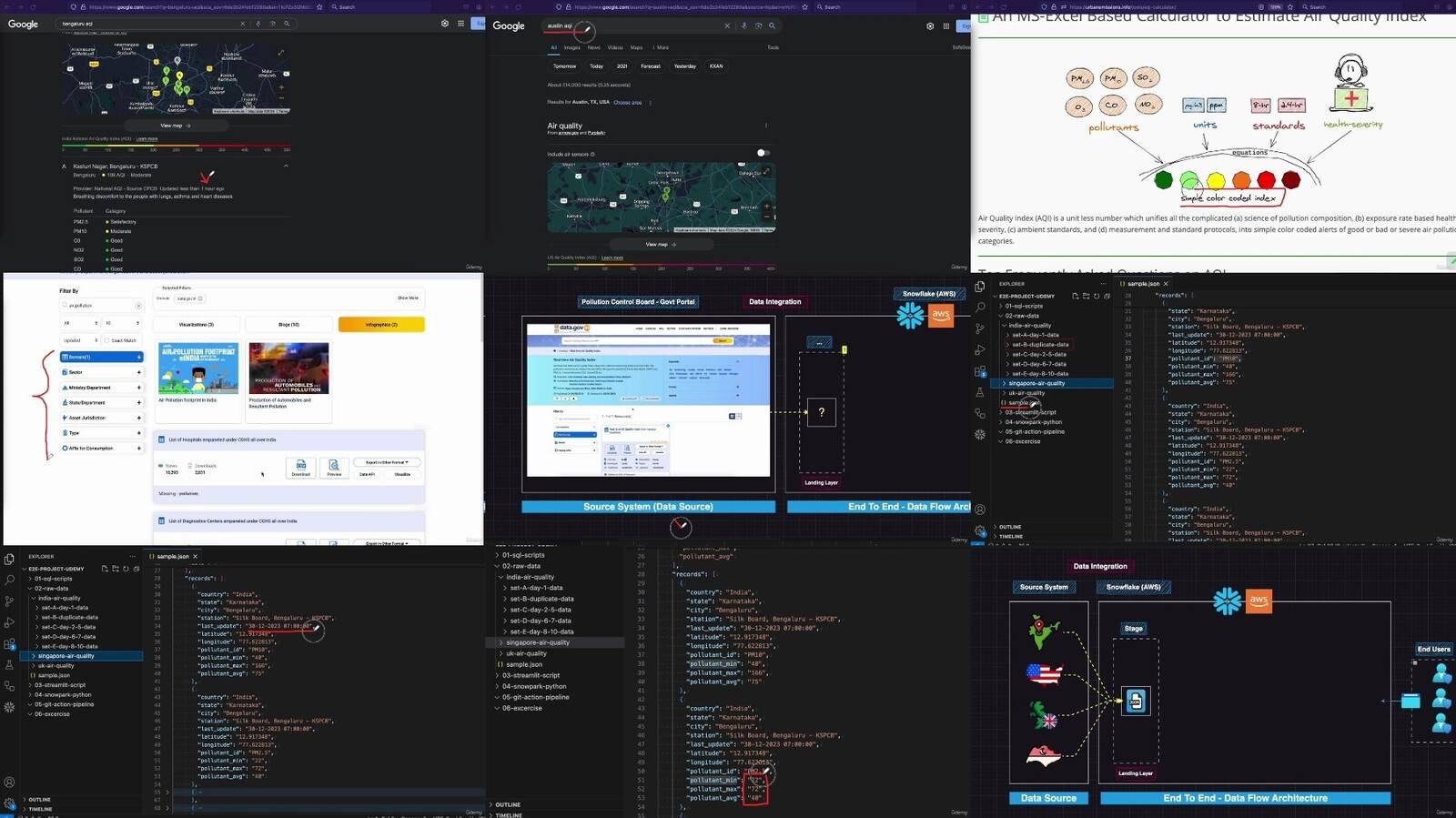Open Accounts icon in middle-right VS Code window
This screenshot has height=818, width=1456.
click(979, 510)
